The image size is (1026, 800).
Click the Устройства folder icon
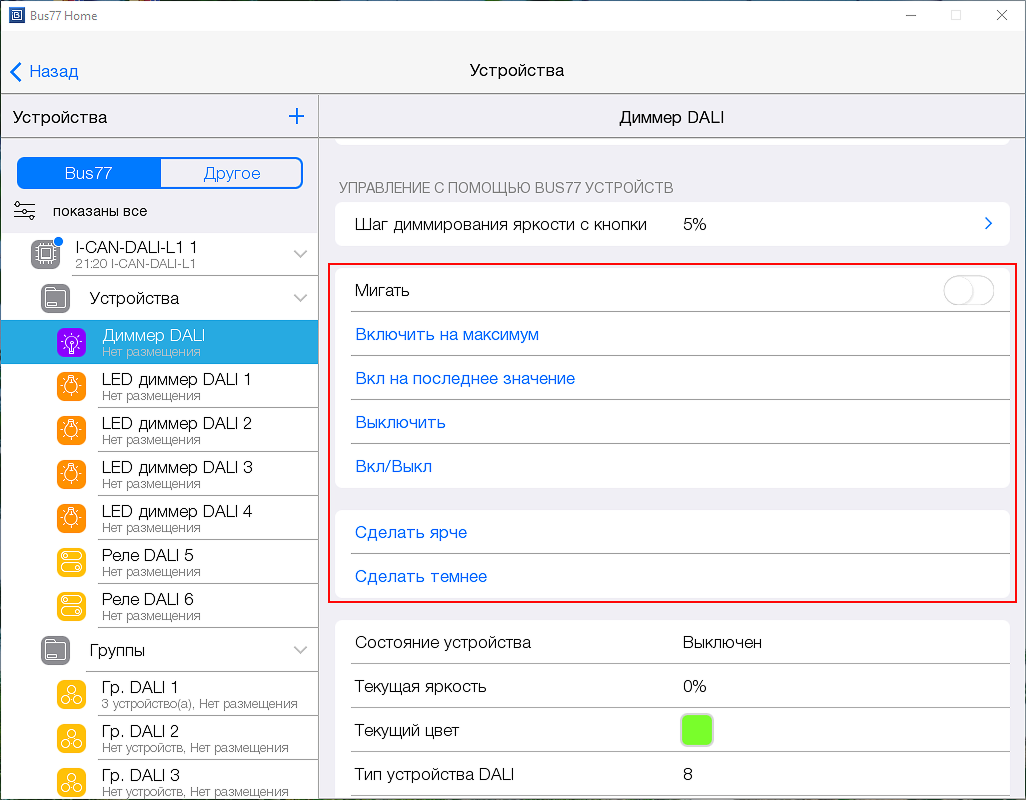[56, 298]
